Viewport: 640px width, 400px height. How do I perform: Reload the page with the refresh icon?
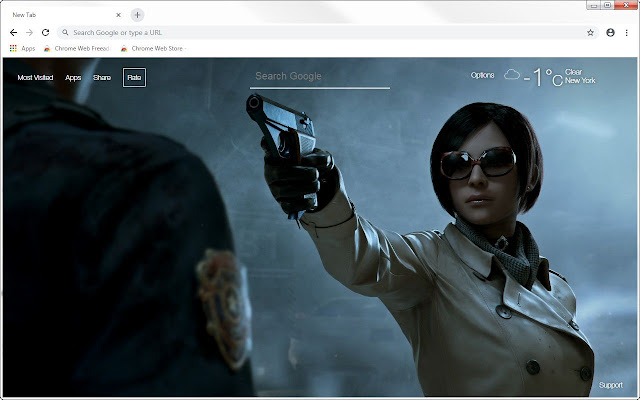point(45,33)
